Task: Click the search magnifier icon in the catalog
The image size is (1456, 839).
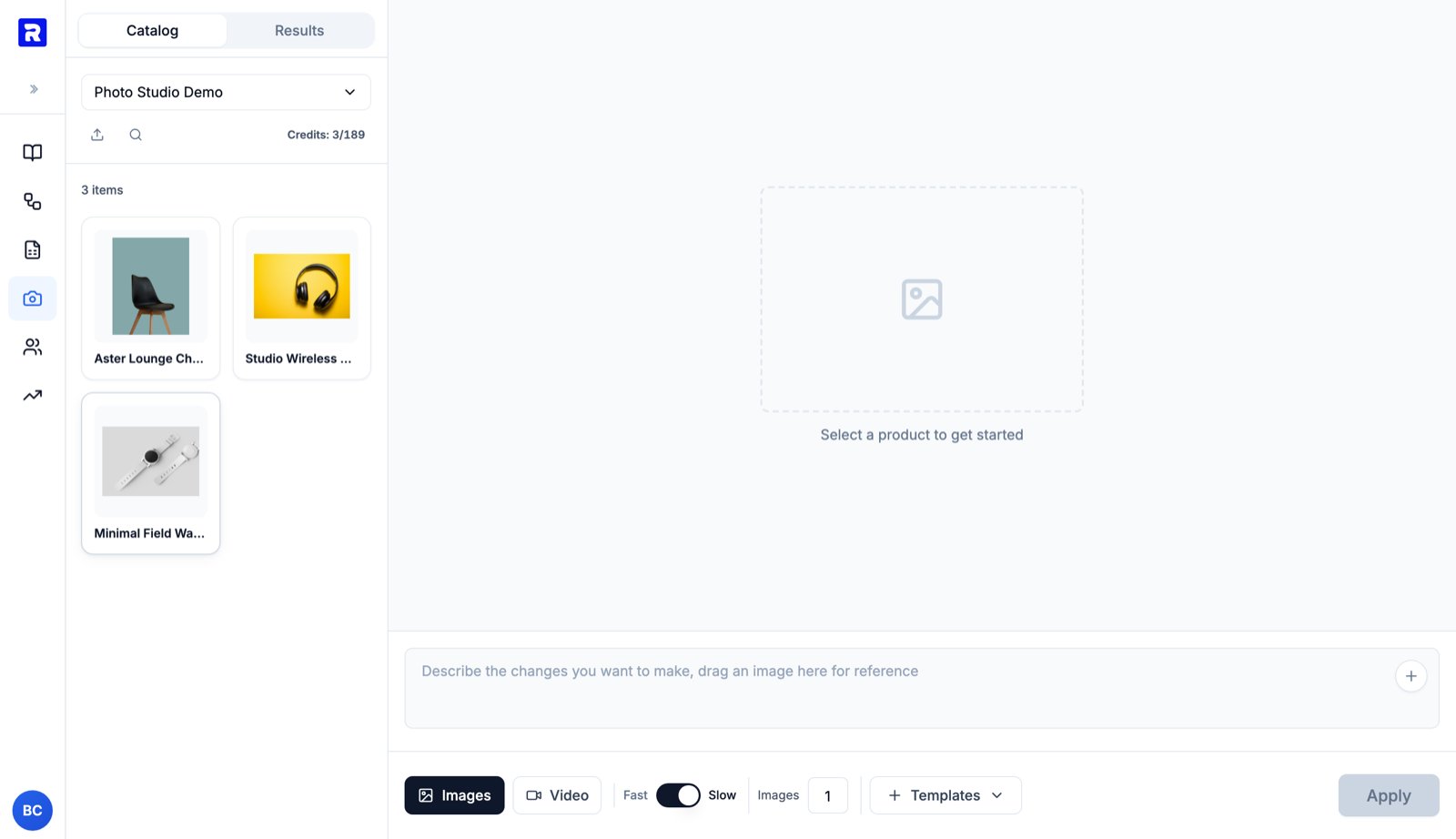Action: tap(136, 135)
